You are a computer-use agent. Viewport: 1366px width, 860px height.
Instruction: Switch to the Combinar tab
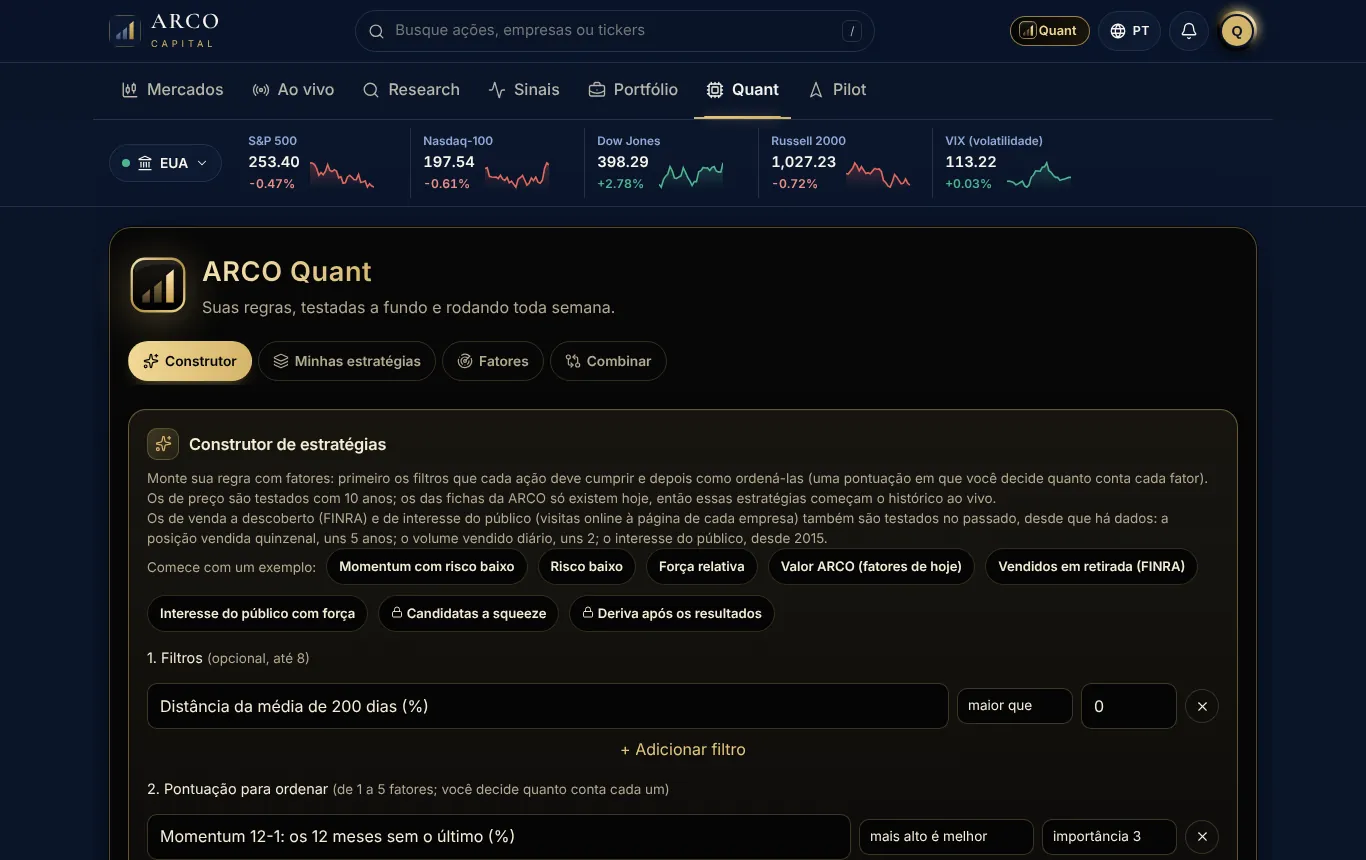click(x=608, y=361)
